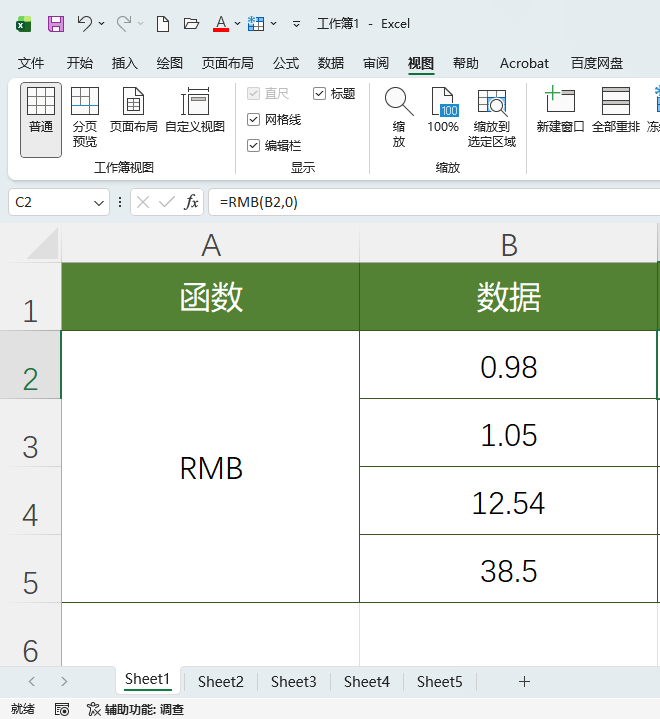Image resolution: width=660 pixels, height=719 pixels.
Task: Switch to the 审阅 tab
Action: [376, 63]
